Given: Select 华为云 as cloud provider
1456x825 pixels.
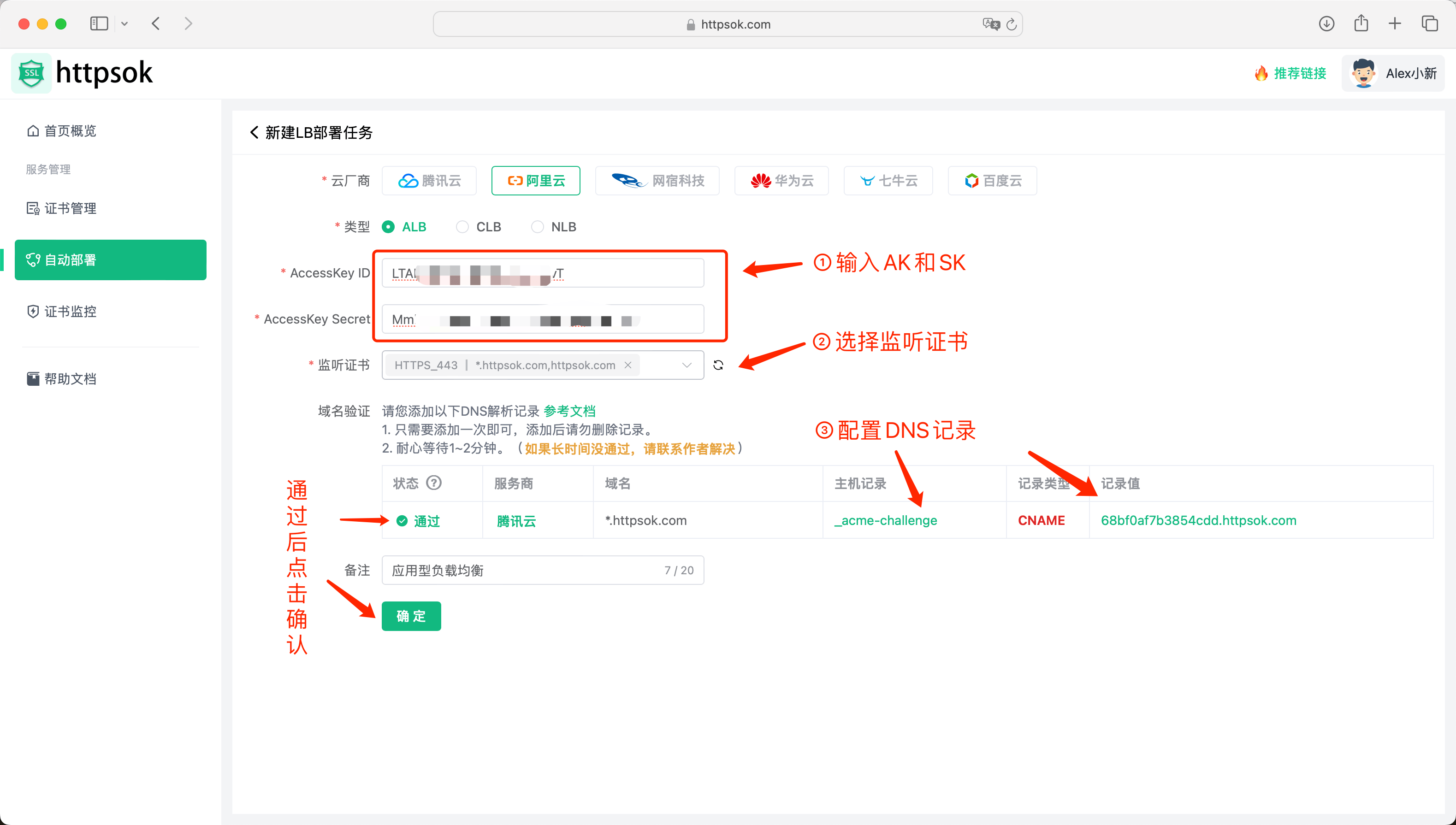Looking at the screenshot, I should point(781,180).
